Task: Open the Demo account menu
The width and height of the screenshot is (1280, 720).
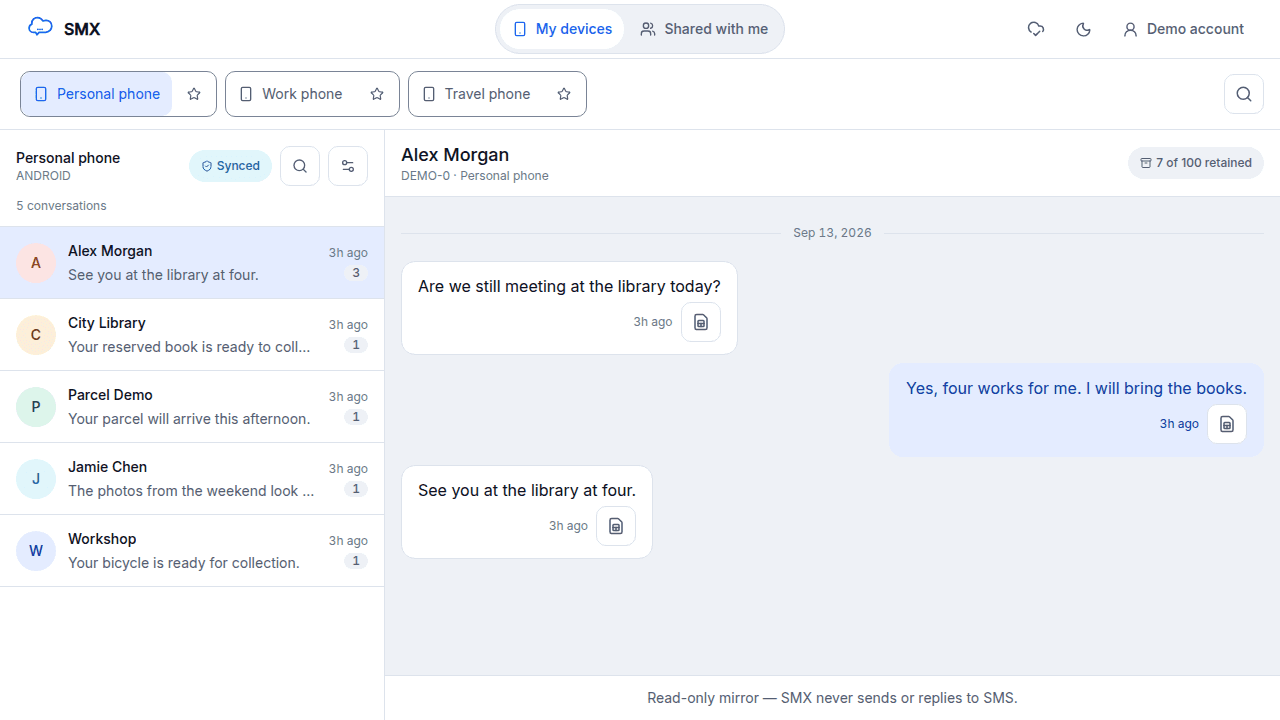Action: (x=1183, y=29)
